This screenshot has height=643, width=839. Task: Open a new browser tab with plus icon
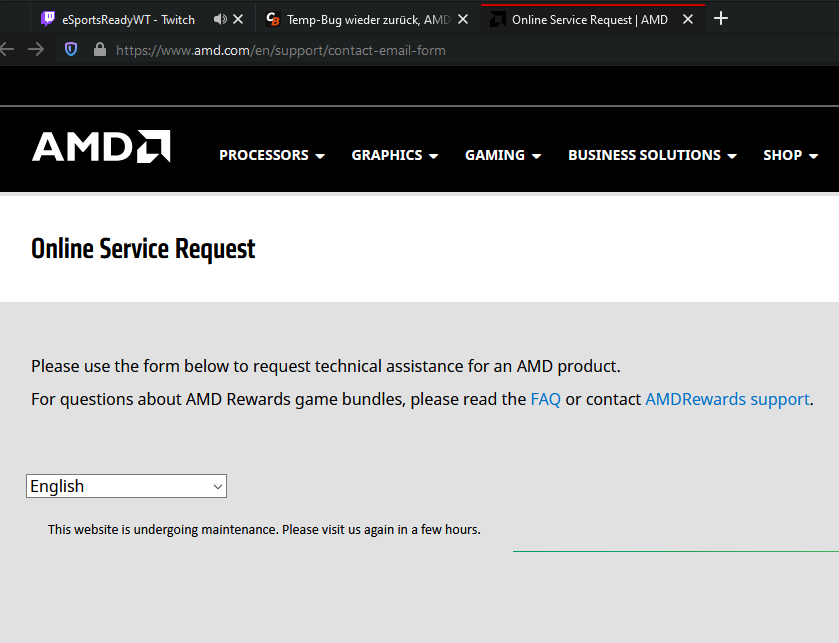pos(721,19)
